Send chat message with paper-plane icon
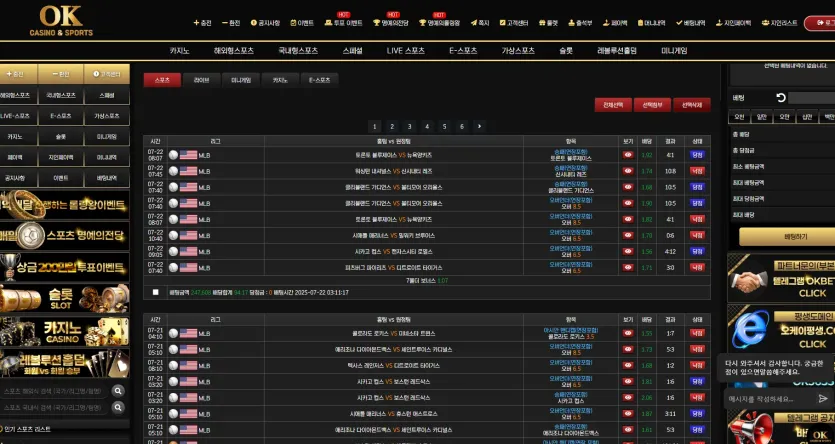 coord(823,398)
